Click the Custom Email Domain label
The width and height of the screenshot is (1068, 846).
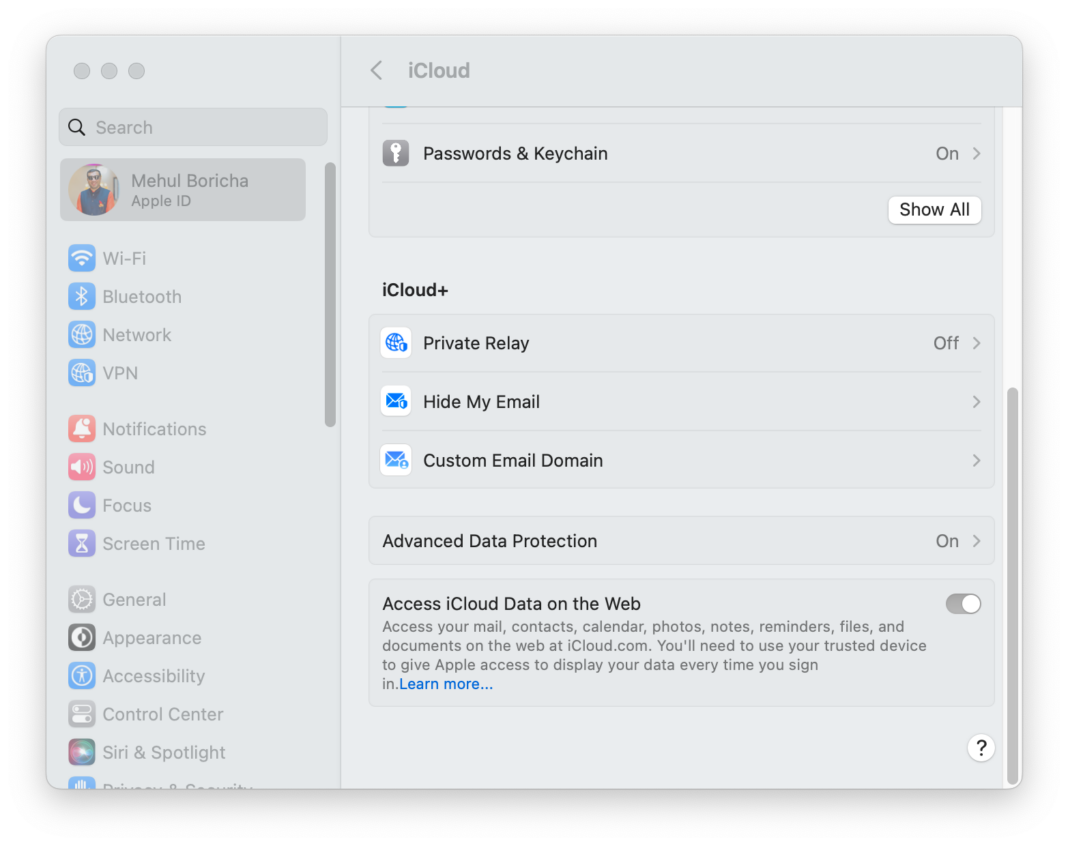513,460
